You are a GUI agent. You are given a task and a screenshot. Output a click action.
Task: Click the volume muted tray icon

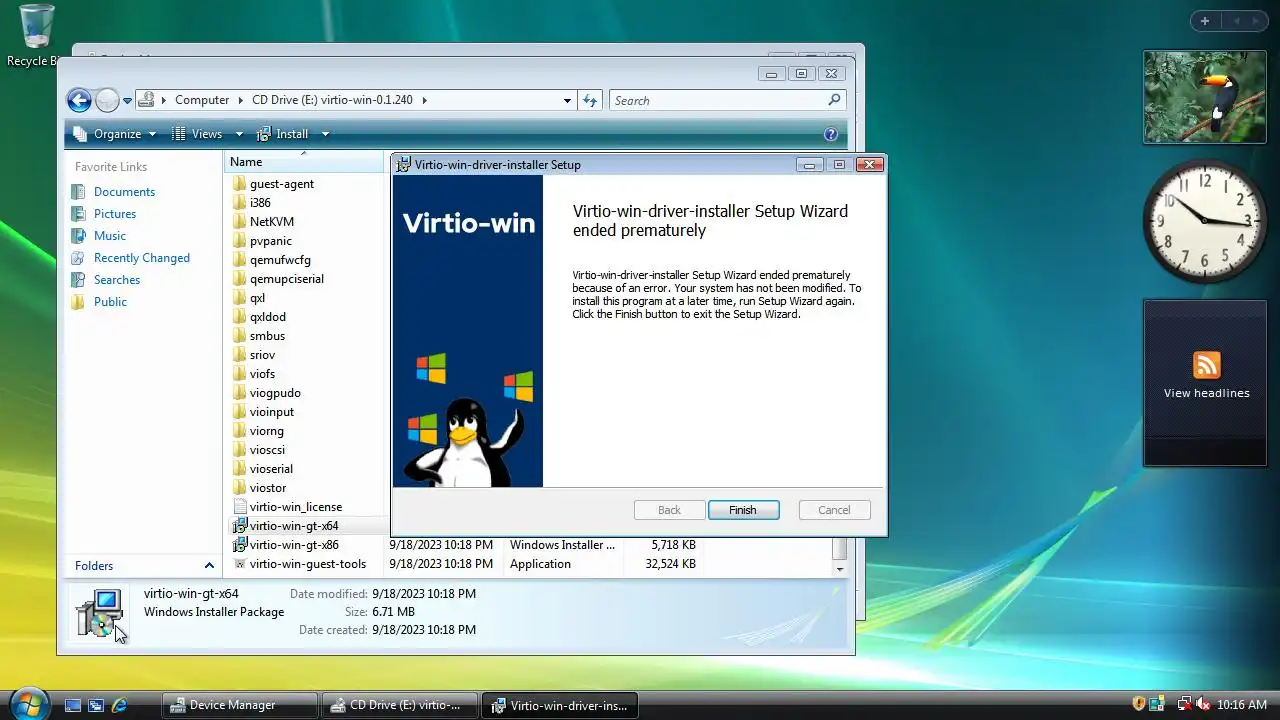coord(1203,705)
